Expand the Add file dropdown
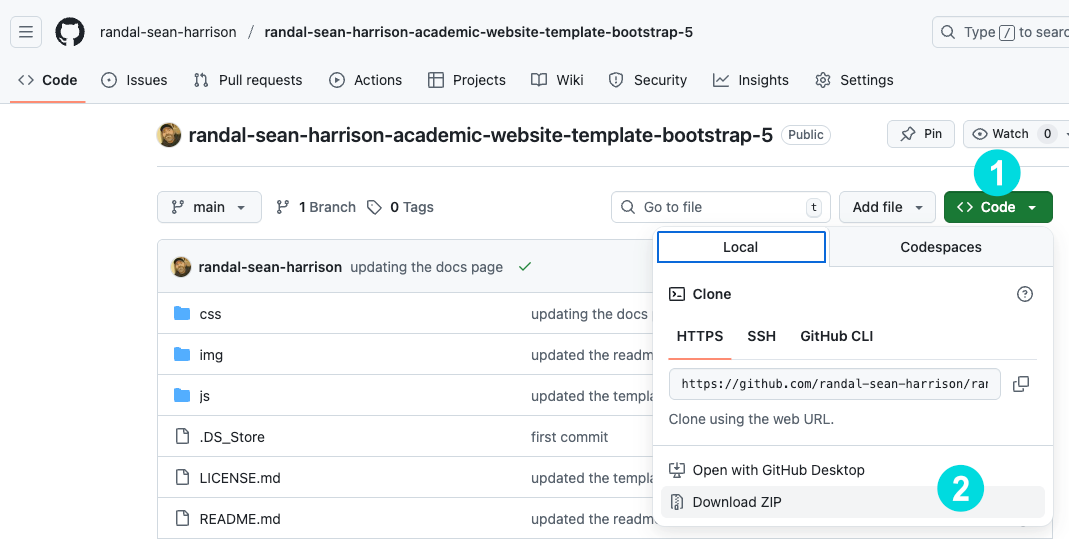 click(887, 207)
